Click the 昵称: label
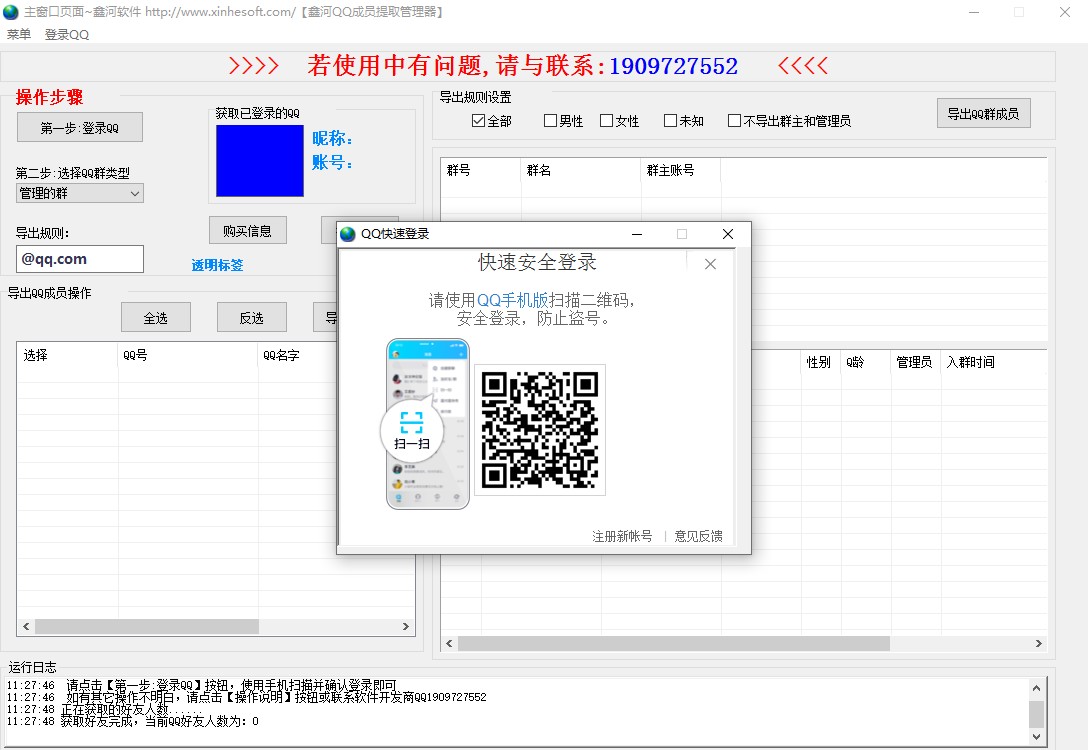 [x=332, y=138]
